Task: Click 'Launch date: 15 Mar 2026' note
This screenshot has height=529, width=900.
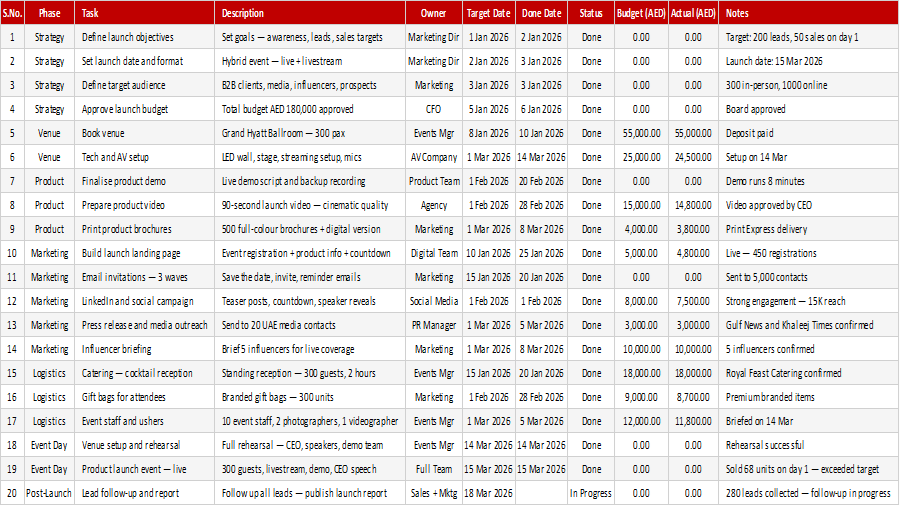Action: coord(808,61)
